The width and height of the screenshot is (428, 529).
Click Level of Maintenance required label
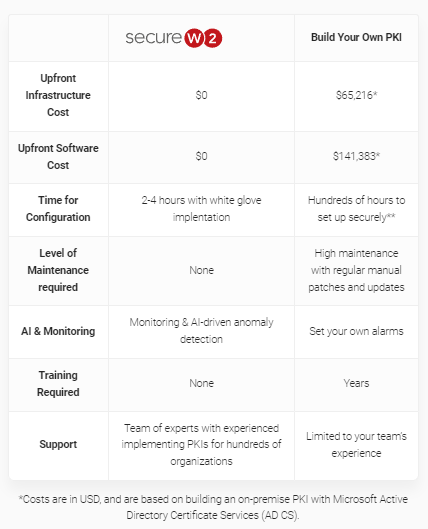click(58, 270)
